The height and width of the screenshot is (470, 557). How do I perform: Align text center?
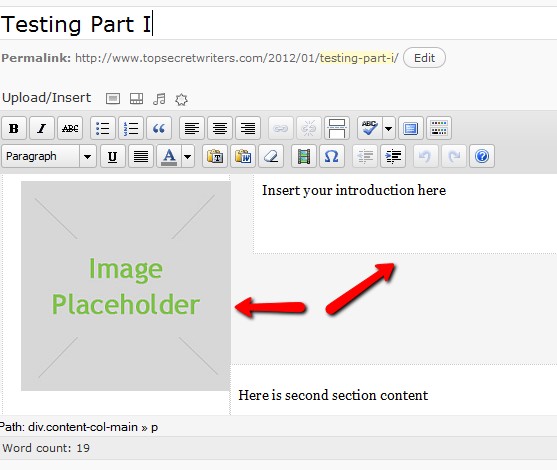click(x=220, y=128)
